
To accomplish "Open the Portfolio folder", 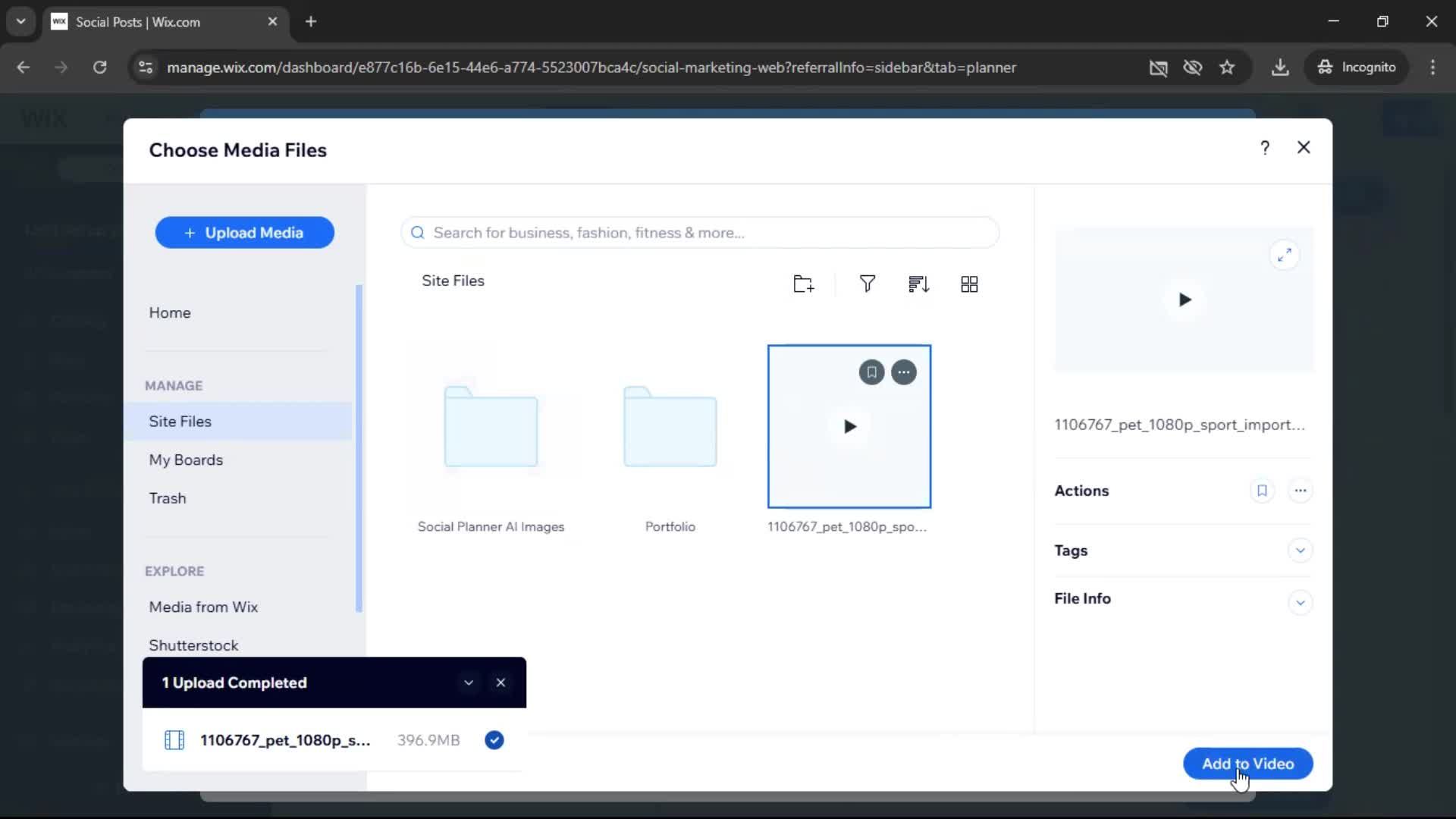I will [670, 426].
